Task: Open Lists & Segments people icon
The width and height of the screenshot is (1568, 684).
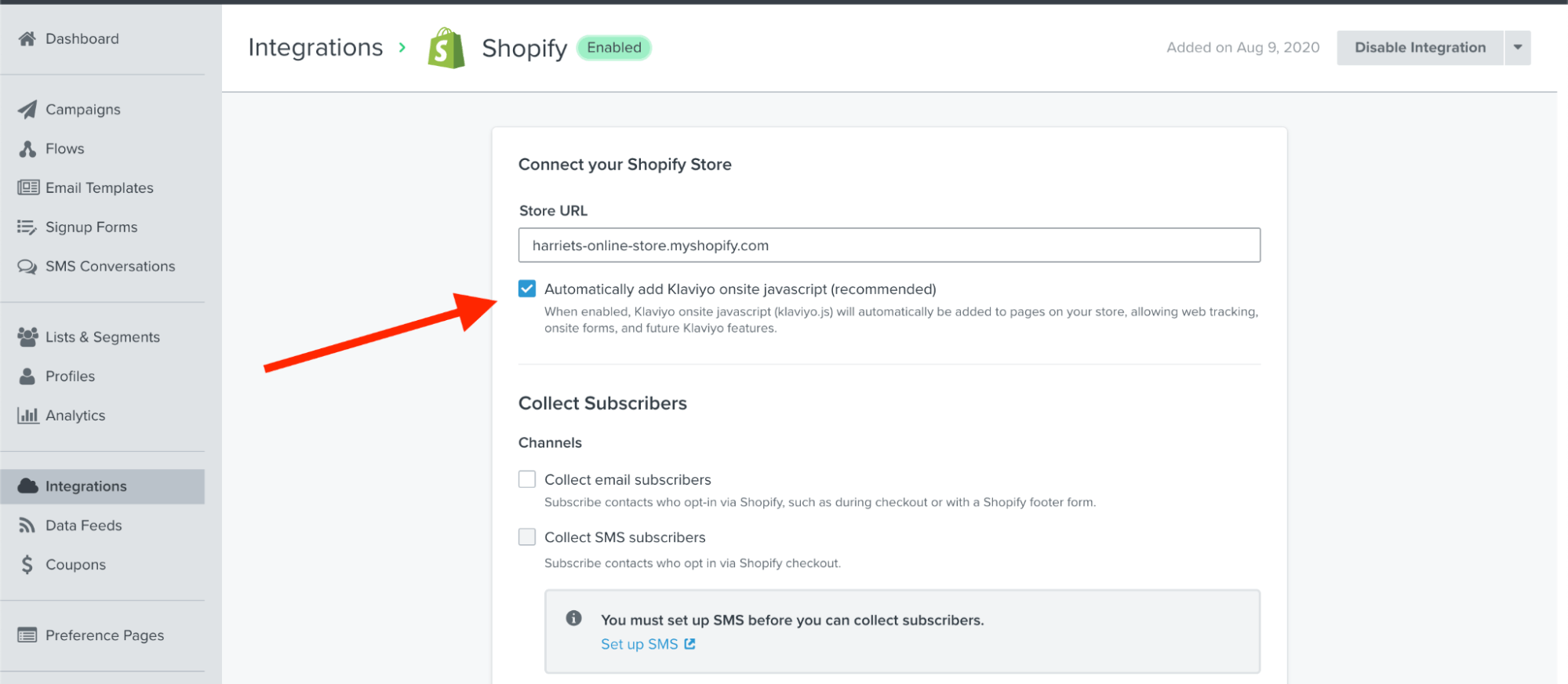Action: [27, 337]
